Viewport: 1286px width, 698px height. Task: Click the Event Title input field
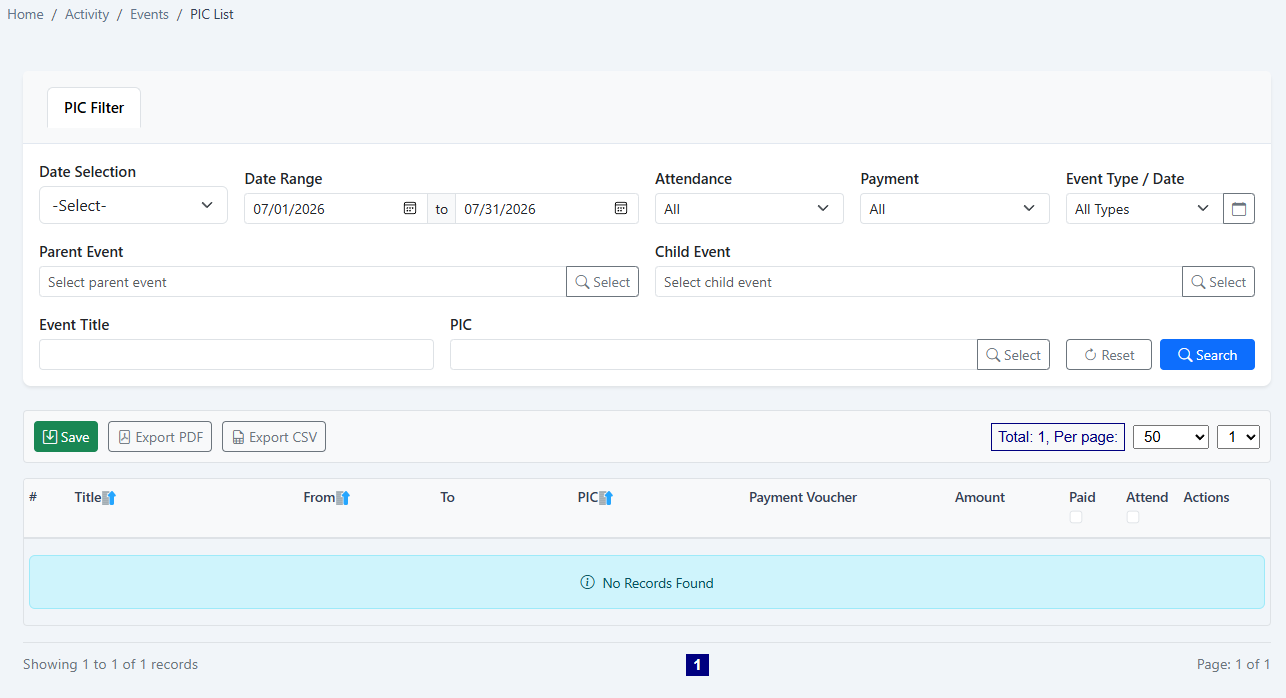click(x=236, y=355)
